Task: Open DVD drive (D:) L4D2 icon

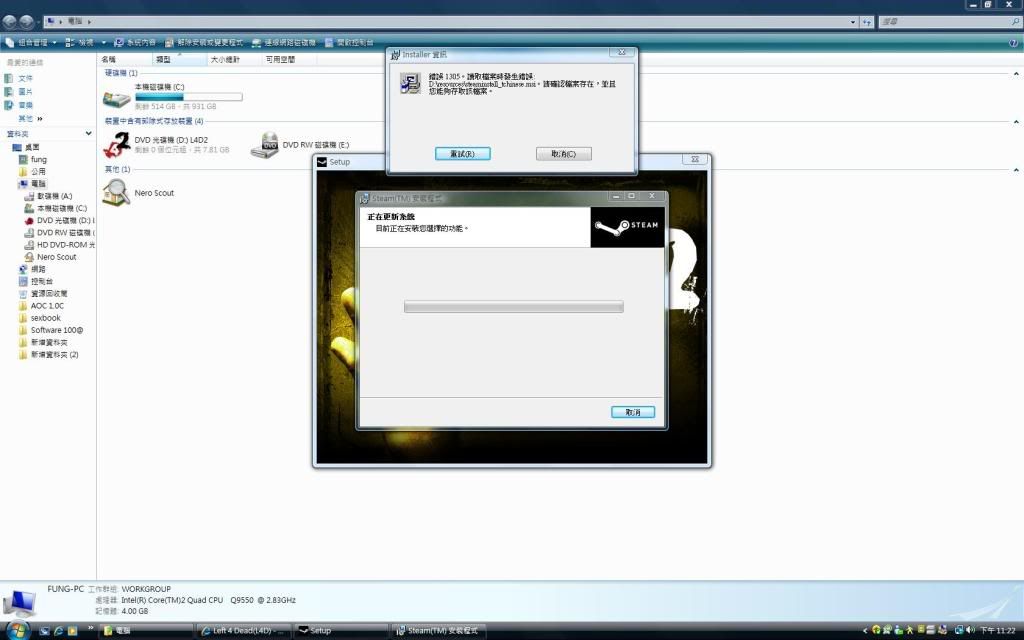Action: tap(117, 145)
